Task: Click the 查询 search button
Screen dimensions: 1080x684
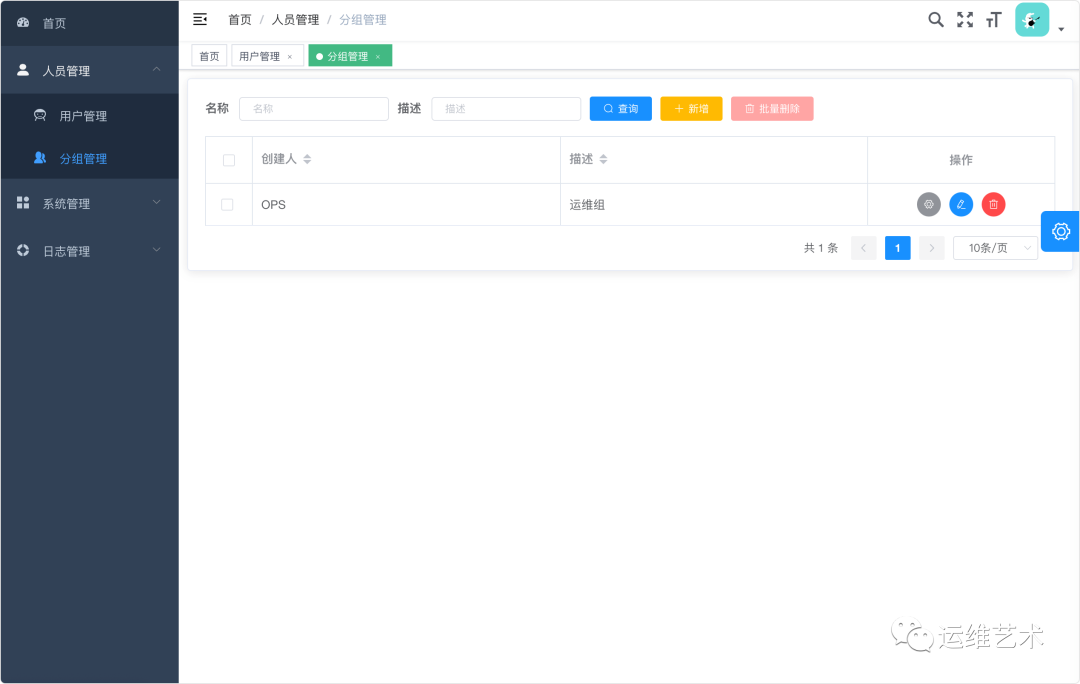Action: pos(620,108)
